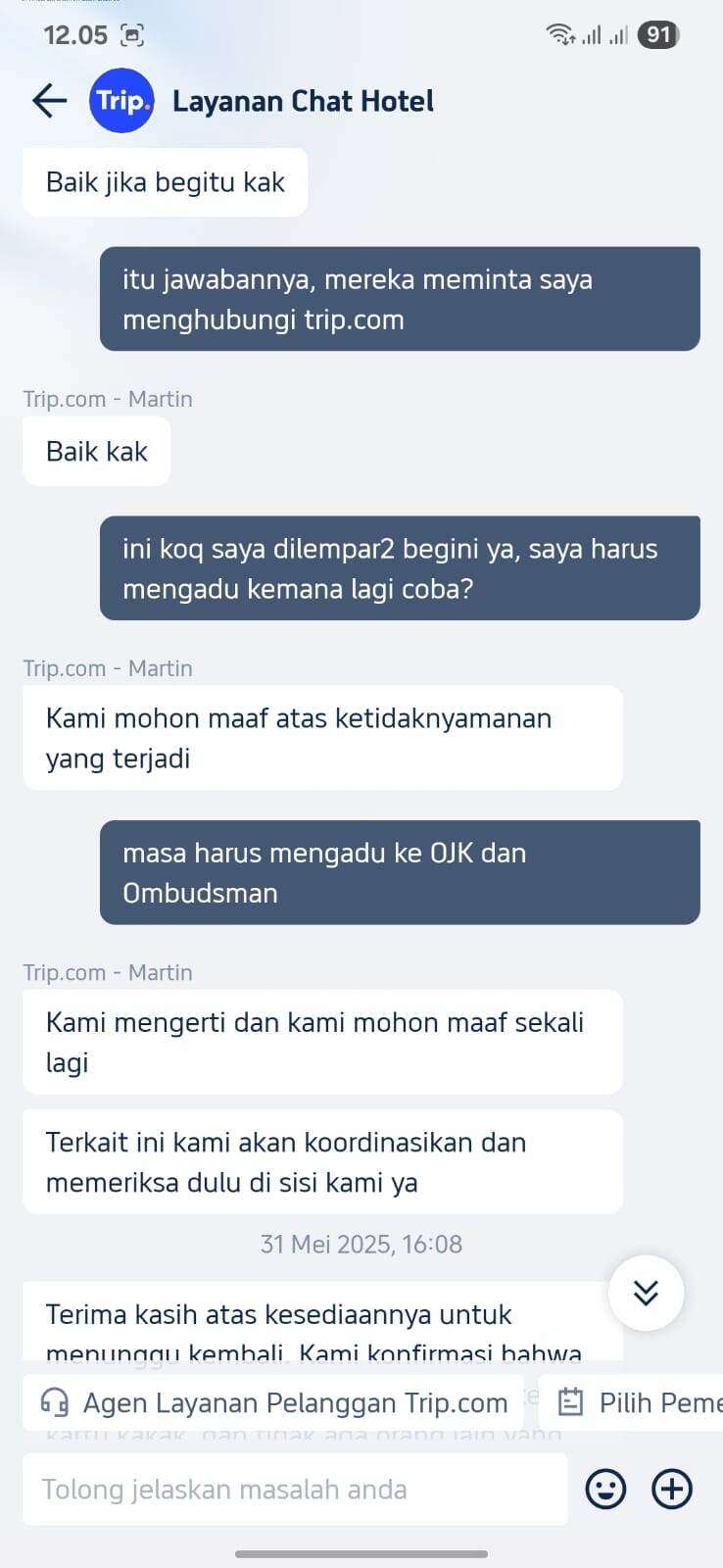This screenshot has width=723, height=1568.
Task: Tap message about OJK dan Ombudsman
Action: click(400, 872)
